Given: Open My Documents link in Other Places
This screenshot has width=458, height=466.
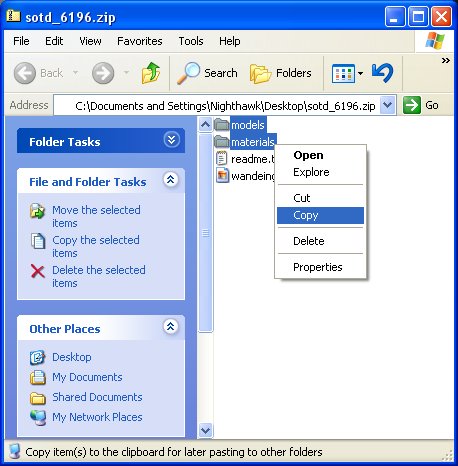Looking at the screenshot, I should click(87, 377).
